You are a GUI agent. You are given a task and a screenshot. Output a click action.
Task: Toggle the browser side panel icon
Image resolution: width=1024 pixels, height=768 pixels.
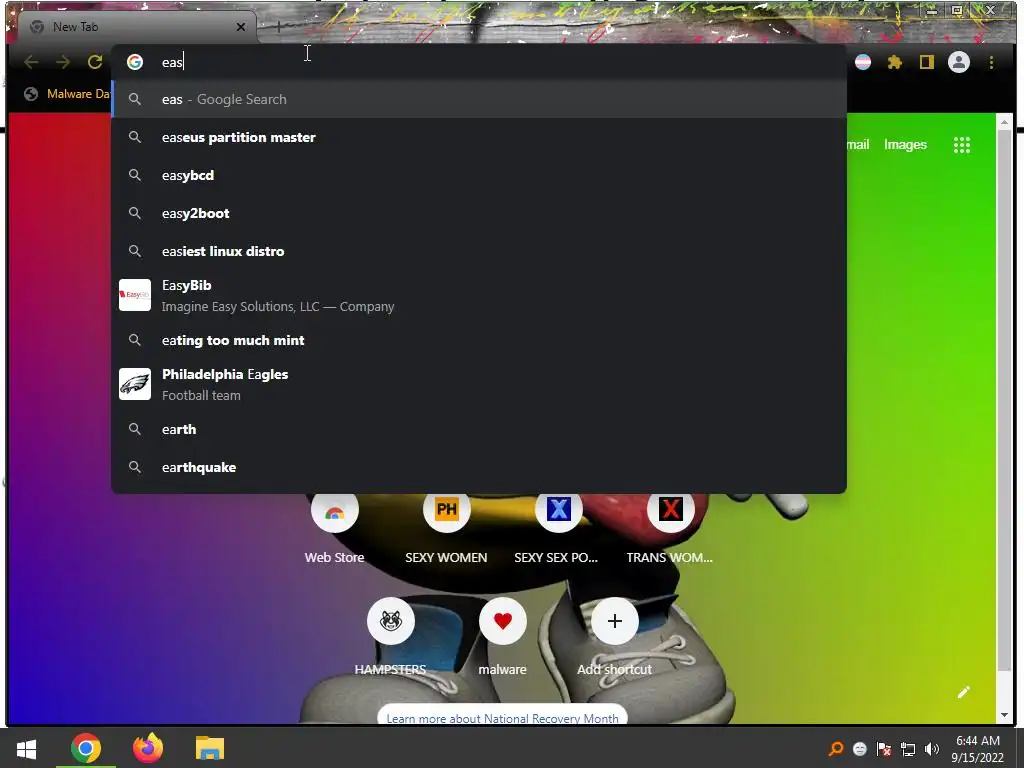[927, 62]
